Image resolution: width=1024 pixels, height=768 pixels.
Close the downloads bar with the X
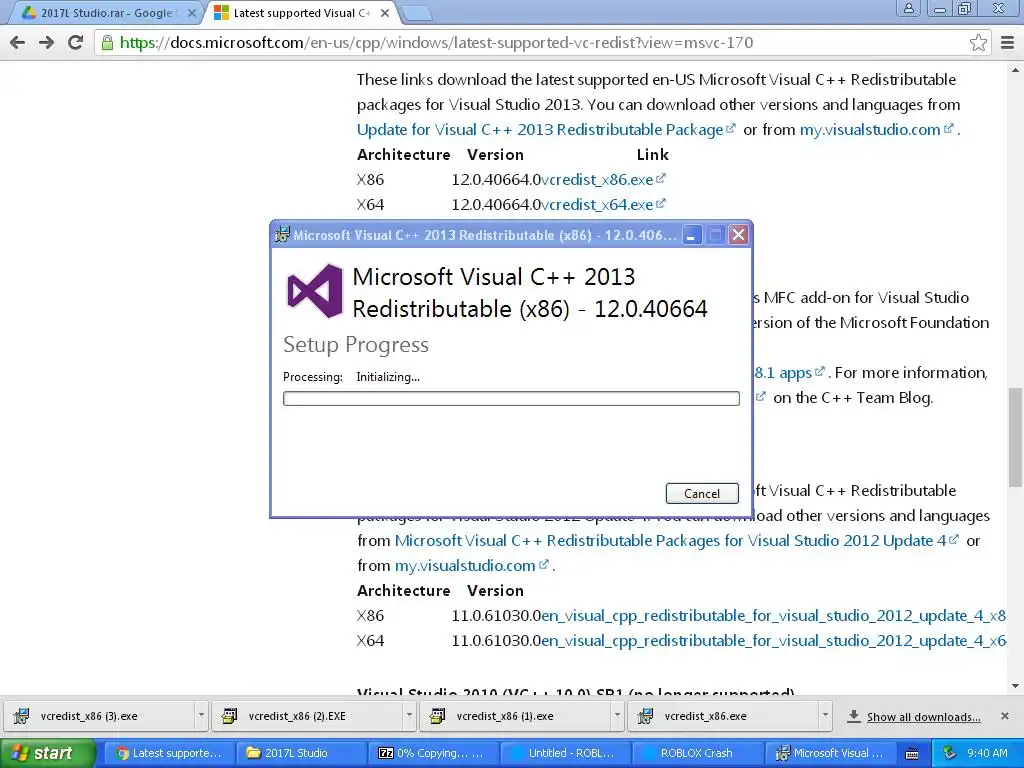[x=1005, y=716]
